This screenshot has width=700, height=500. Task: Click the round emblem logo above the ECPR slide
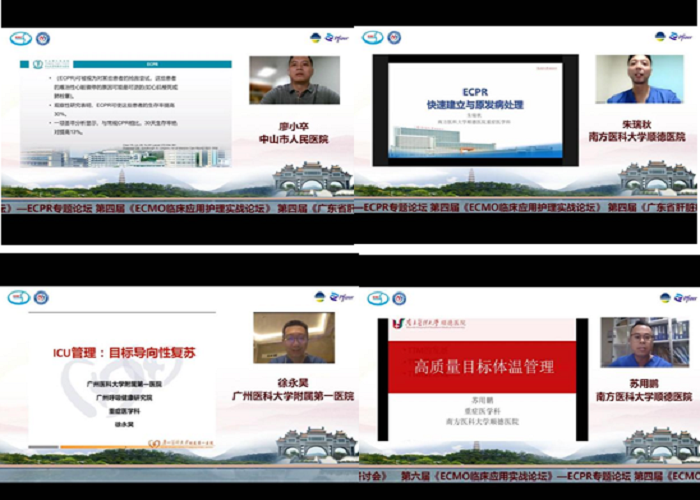tap(398, 37)
